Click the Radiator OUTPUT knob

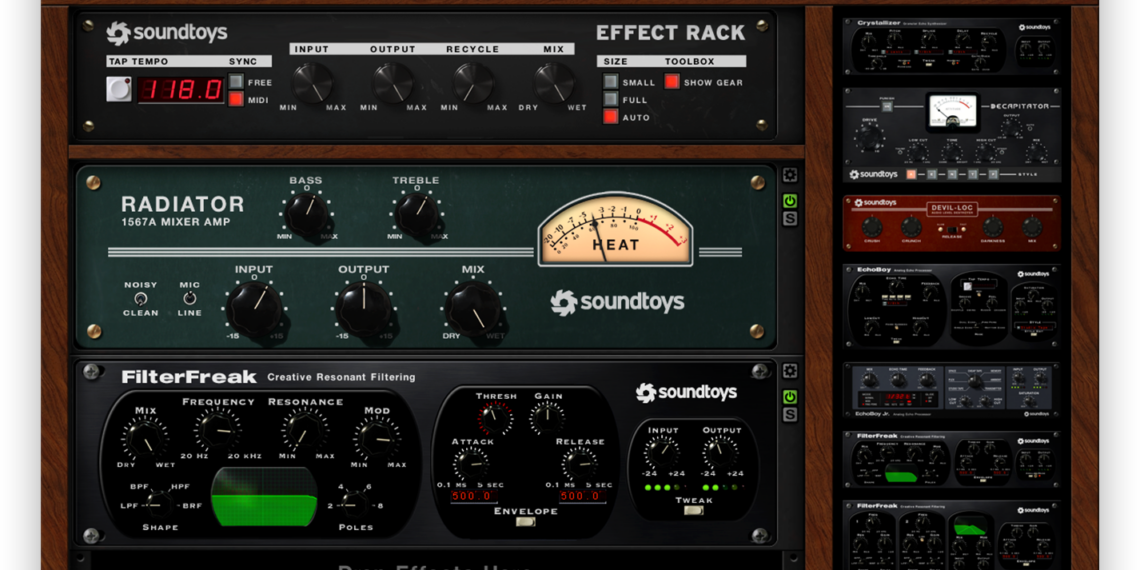tap(364, 308)
